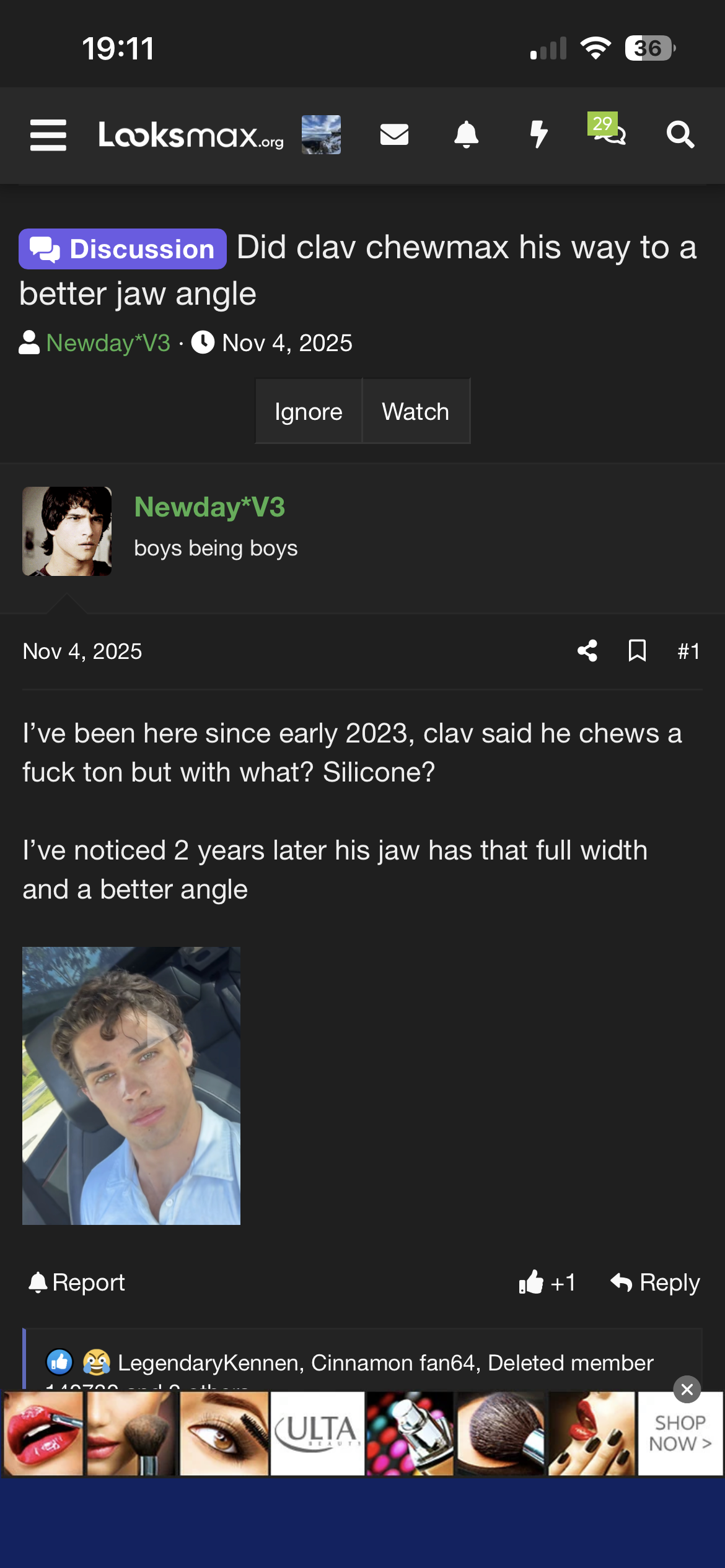Viewport: 725px width, 1568px height.
Task: Close the Ulta banner advertisement
Action: 687,1390
